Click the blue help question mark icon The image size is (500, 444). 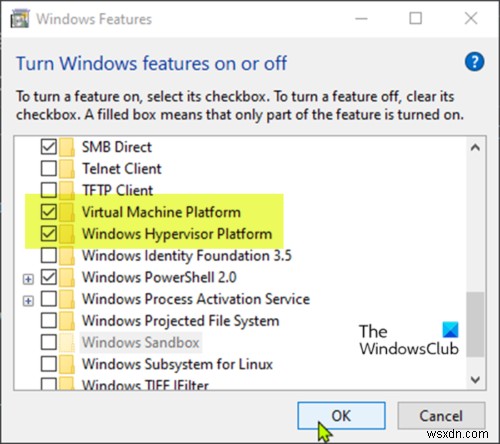(x=474, y=62)
